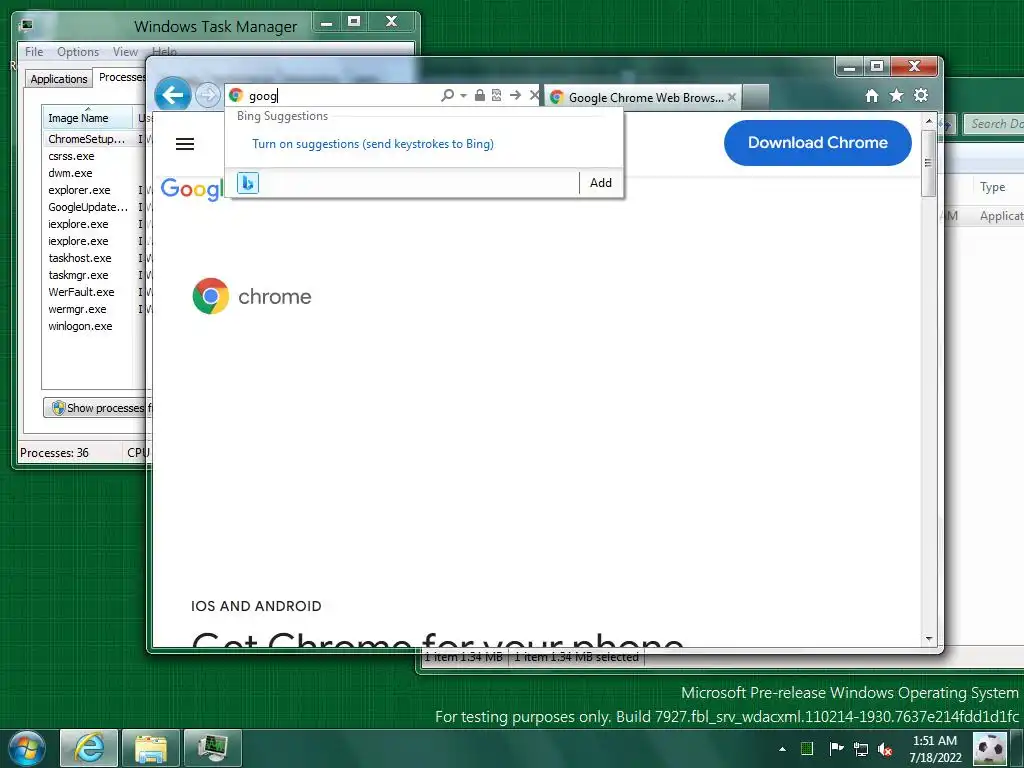Click the Go arrow in address bar
Image resolution: width=1024 pixels, height=768 pixels.
[x=515, y=95]
